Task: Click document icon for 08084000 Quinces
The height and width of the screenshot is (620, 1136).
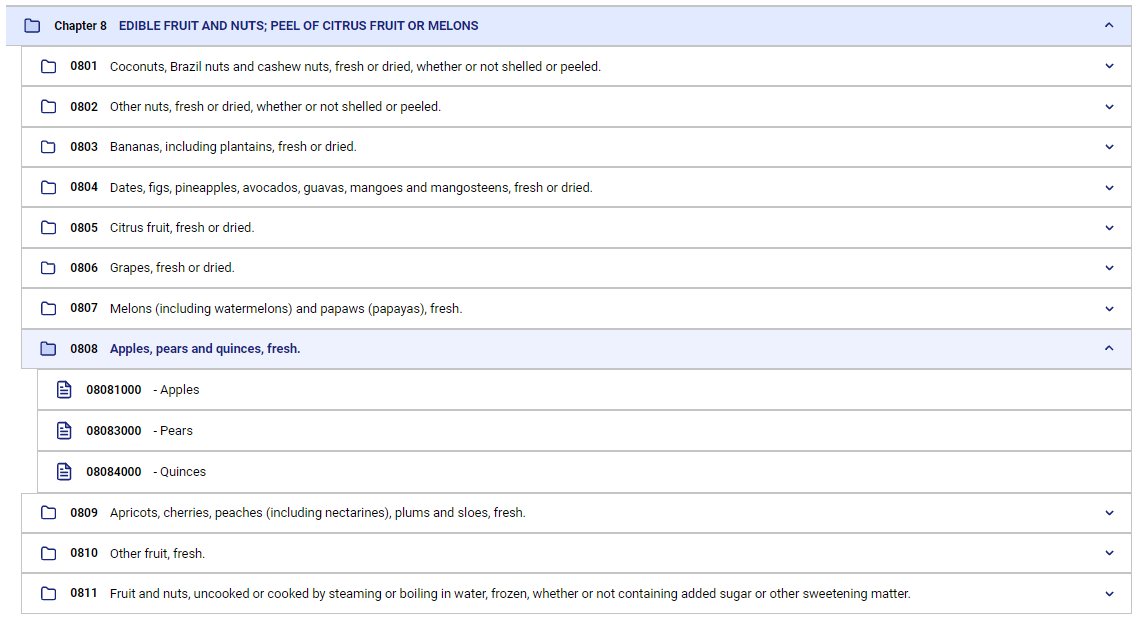Action: click(64, 472)
